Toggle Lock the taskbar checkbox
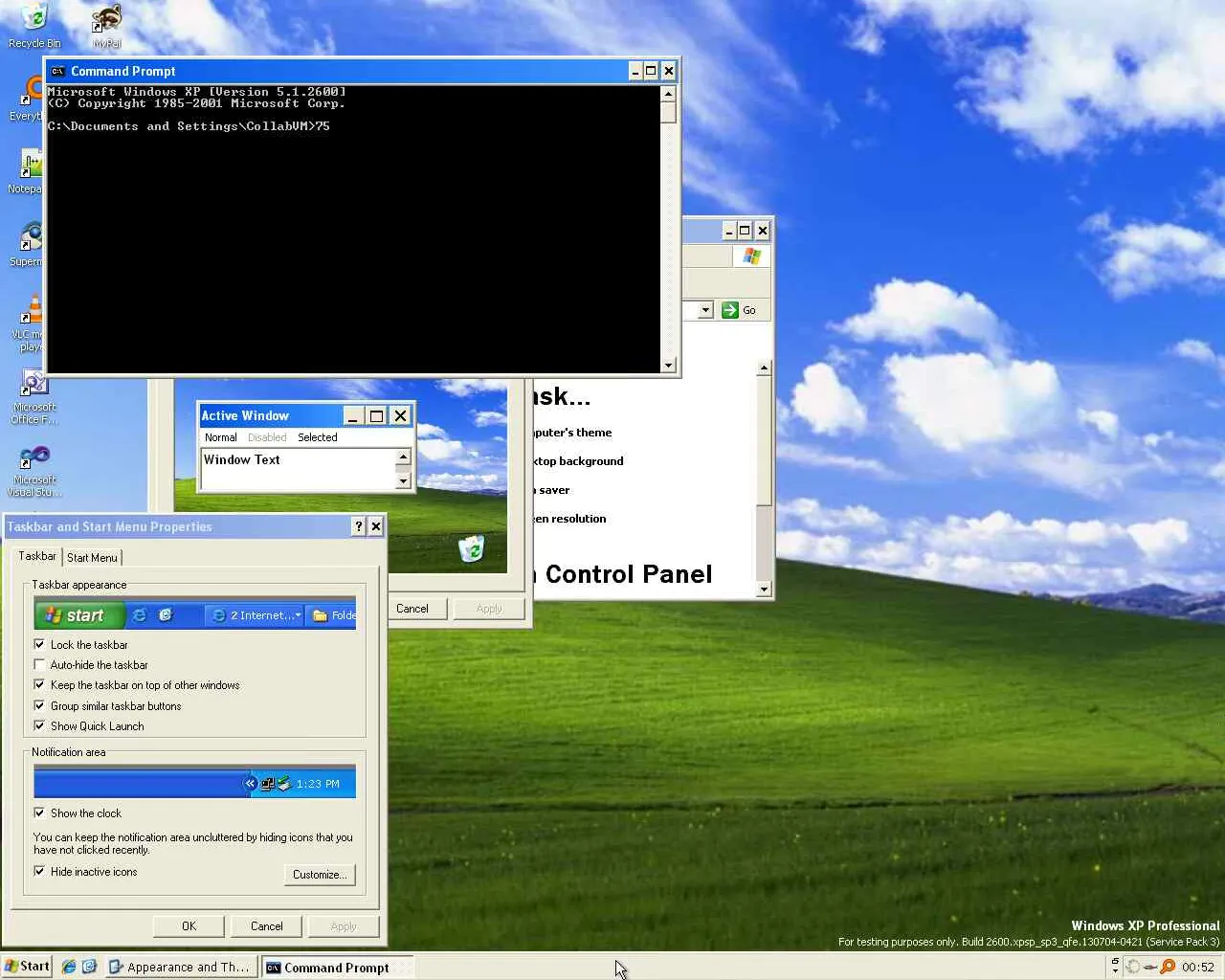This screenshot has height=980, width=1225. 39,644
